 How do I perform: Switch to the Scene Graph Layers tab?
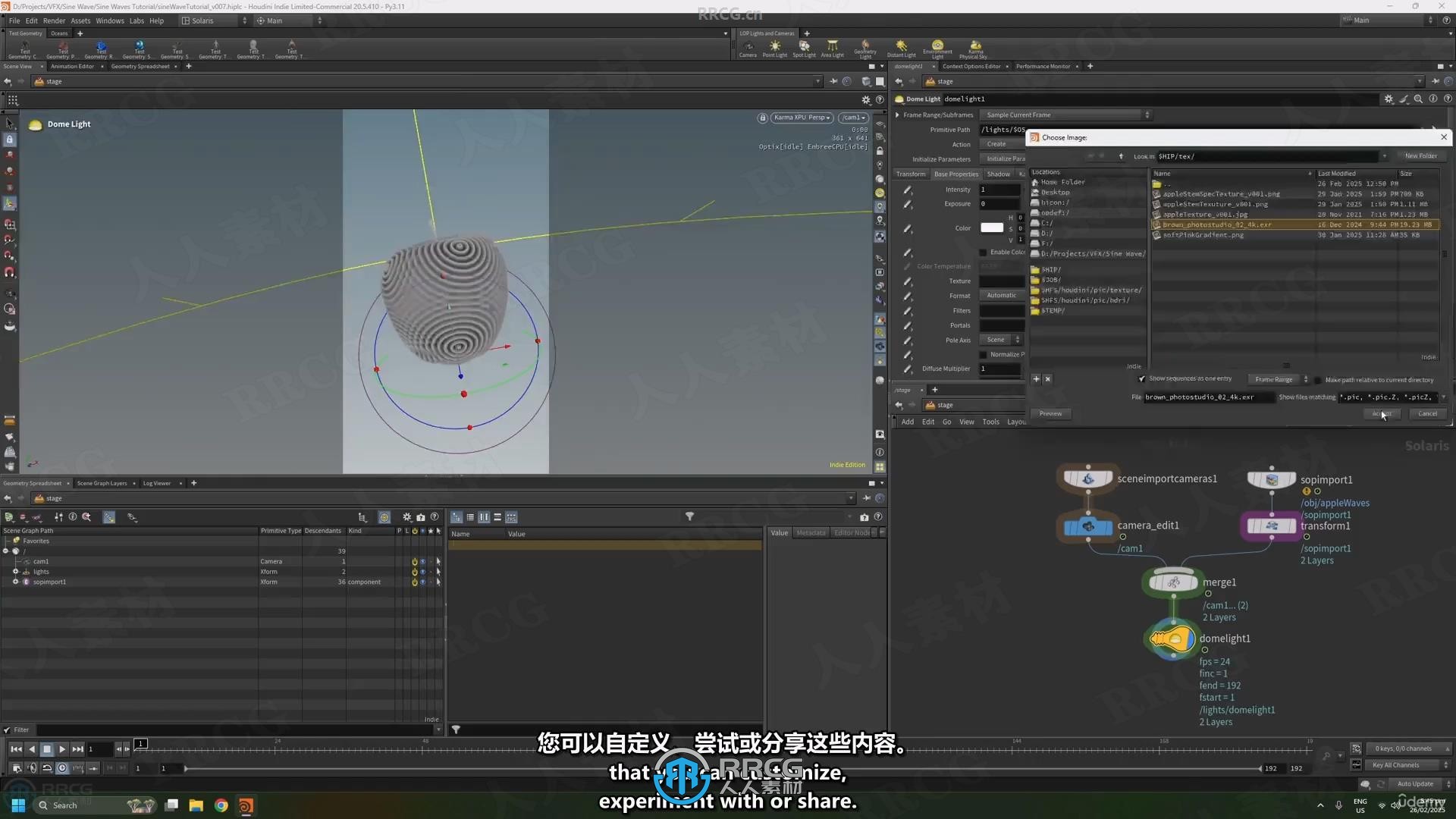click(x=102, y=484)
